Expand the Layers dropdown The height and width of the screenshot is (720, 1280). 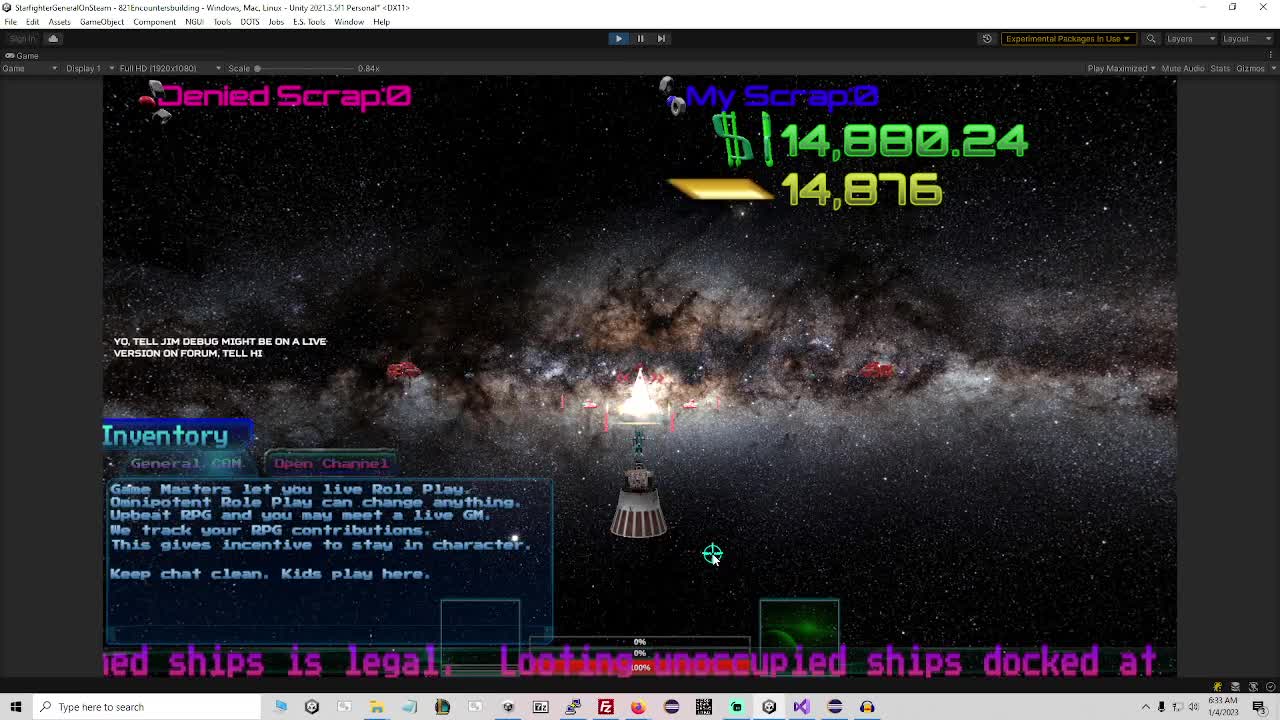1190,39
